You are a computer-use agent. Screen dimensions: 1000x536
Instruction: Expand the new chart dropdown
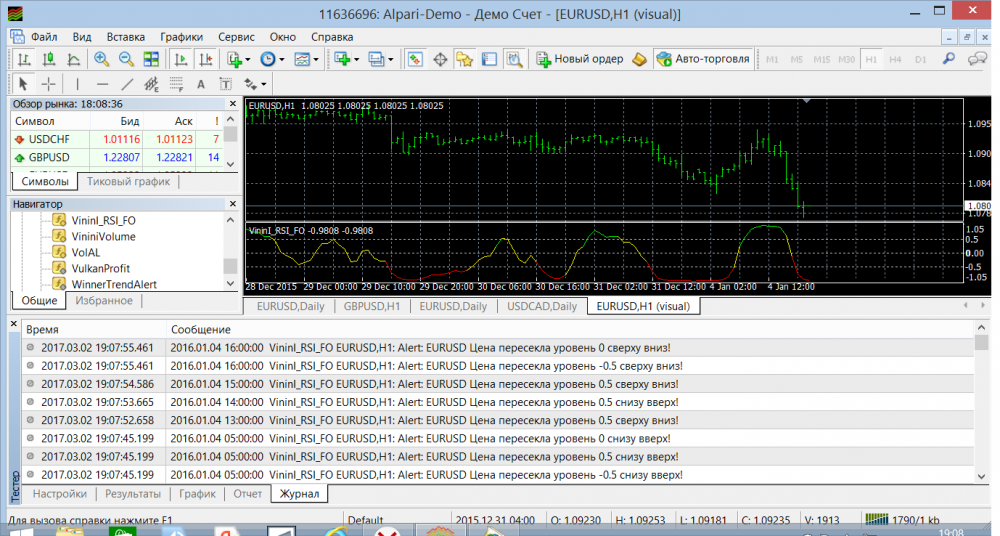coord(356,59)
